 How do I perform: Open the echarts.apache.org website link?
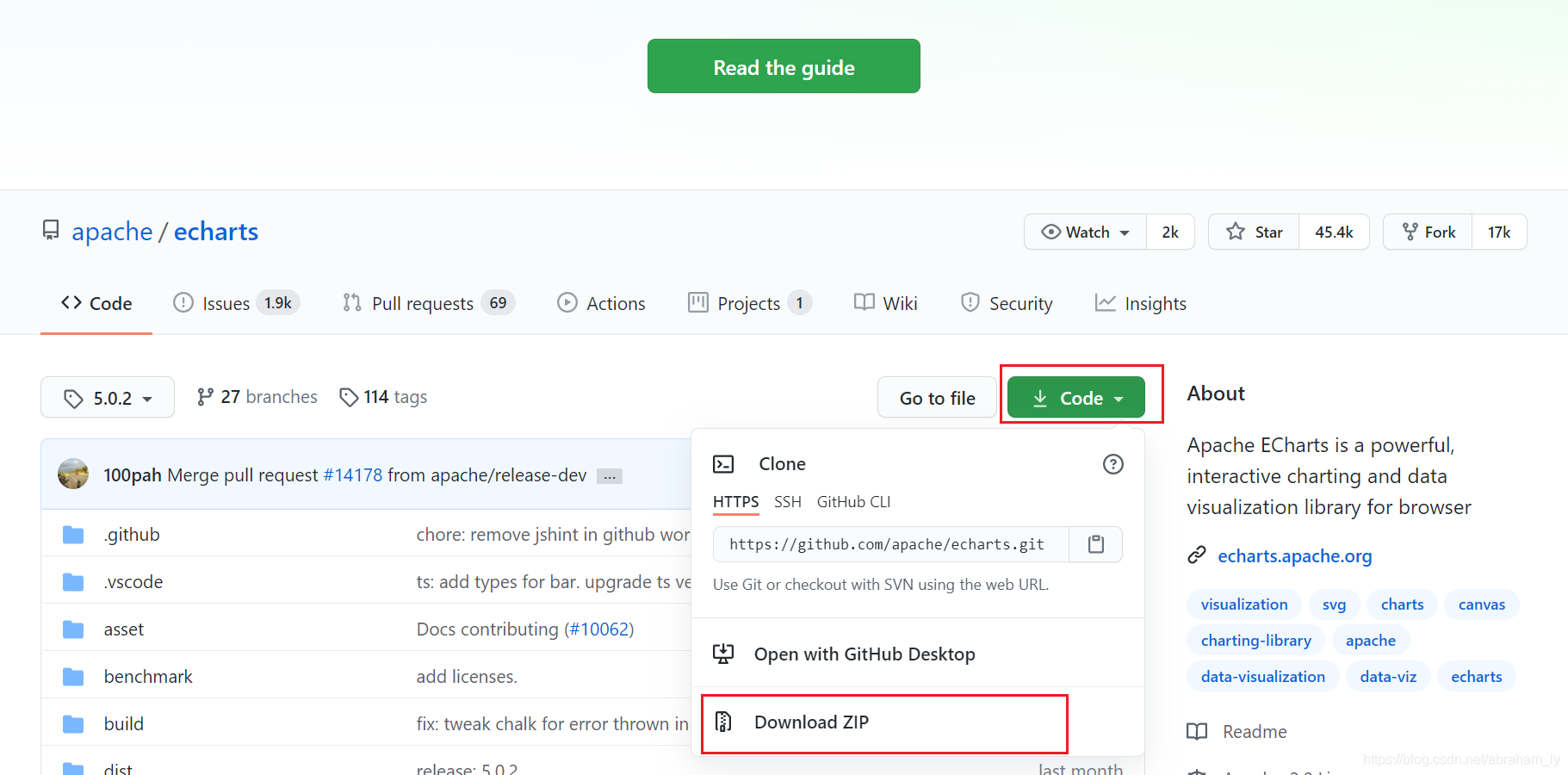point(1294,556)
